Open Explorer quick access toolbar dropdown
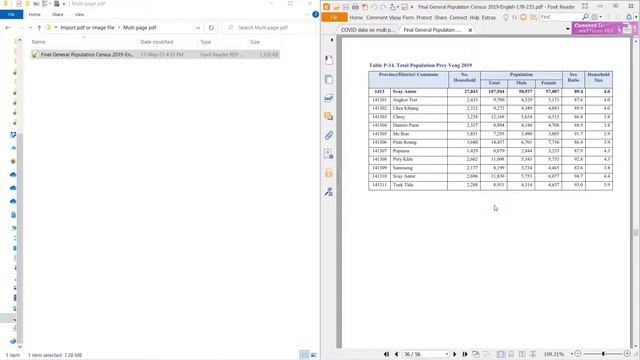Image resolution: width=640 pixels, height=360 pixels. coord(64,4)
